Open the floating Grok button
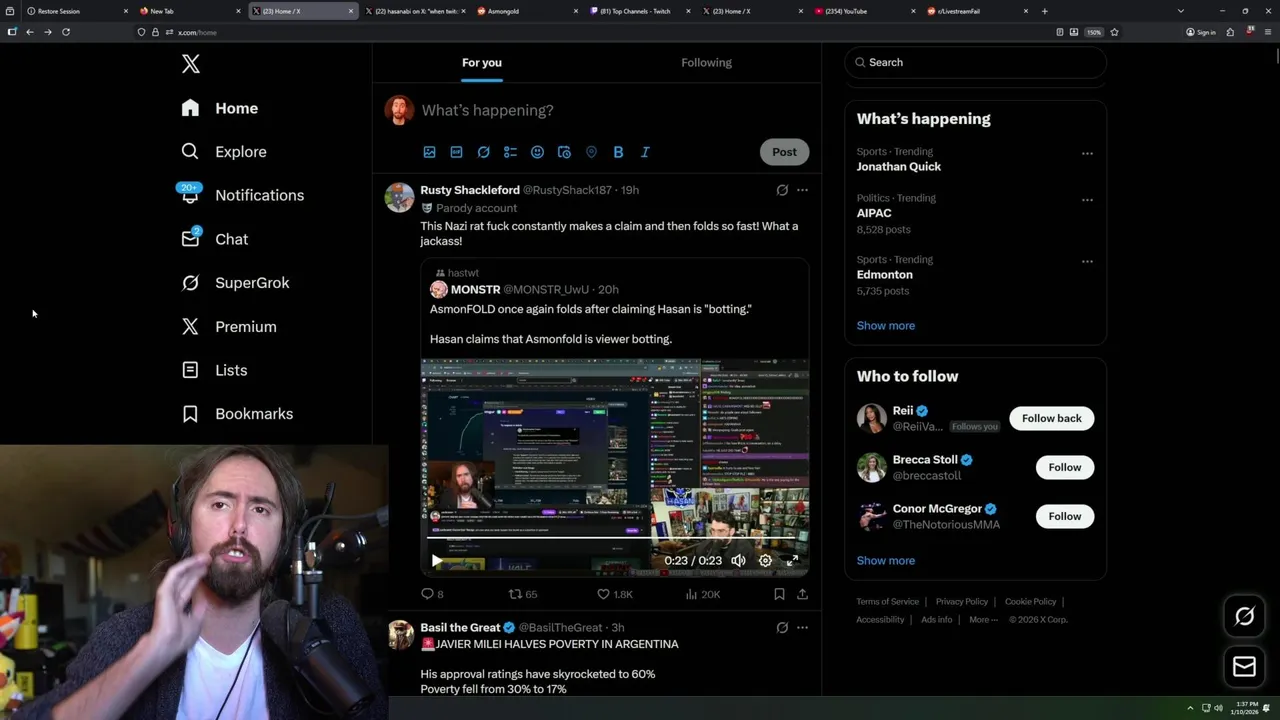 tap(1245, 617)
